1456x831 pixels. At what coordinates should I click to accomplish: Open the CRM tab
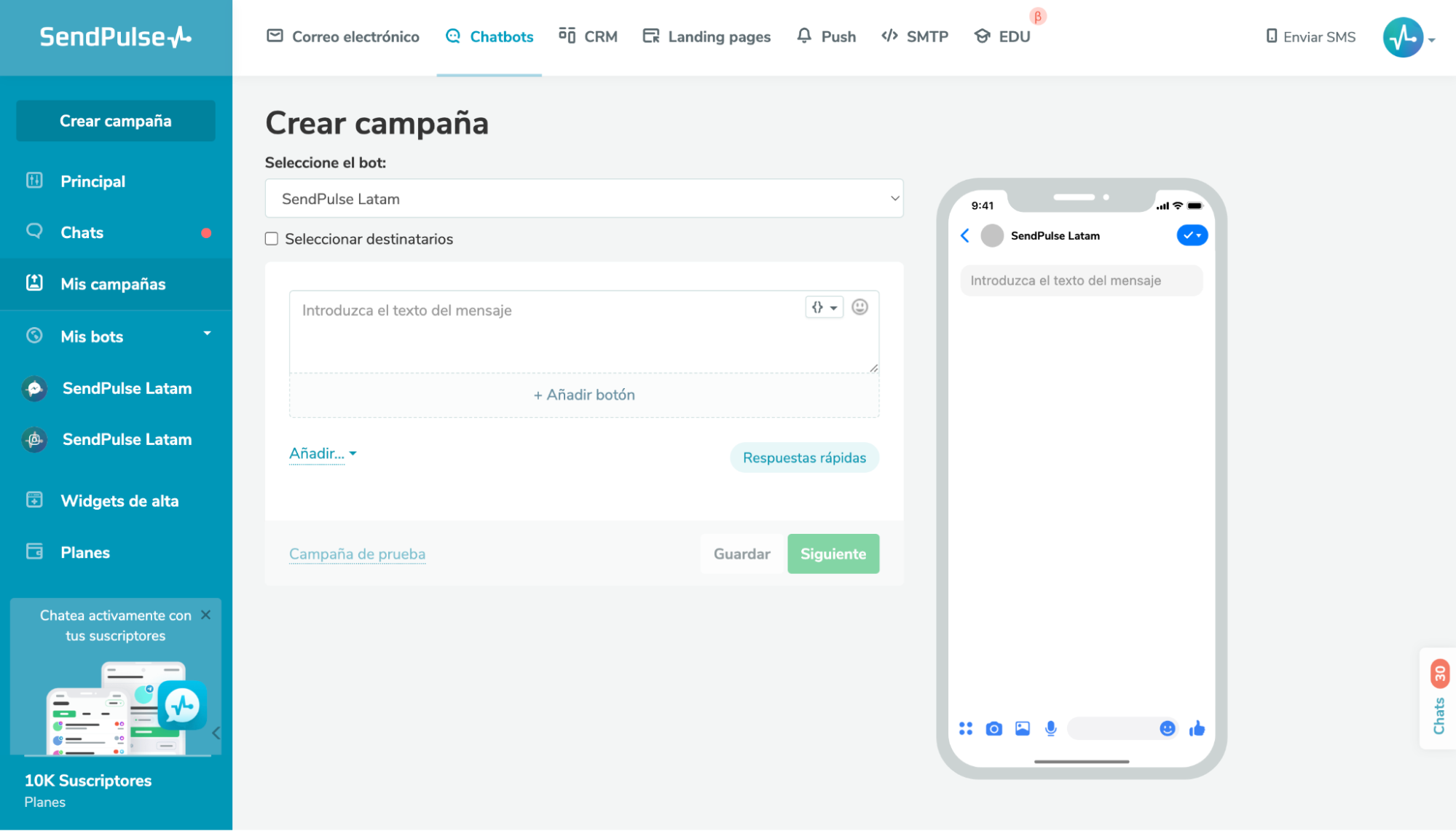(588, 36)
